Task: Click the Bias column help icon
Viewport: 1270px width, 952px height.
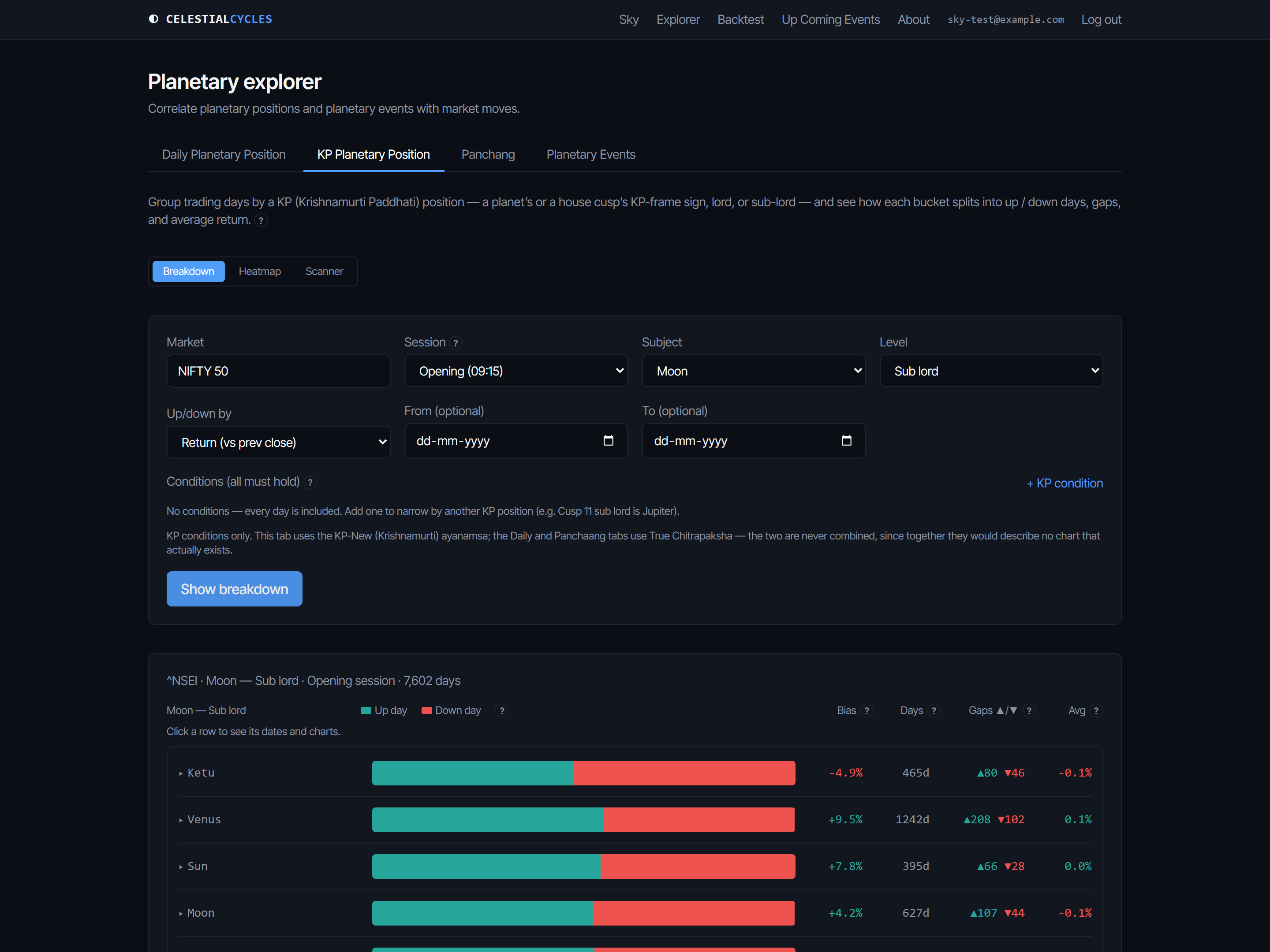Action: pos(867,710)
